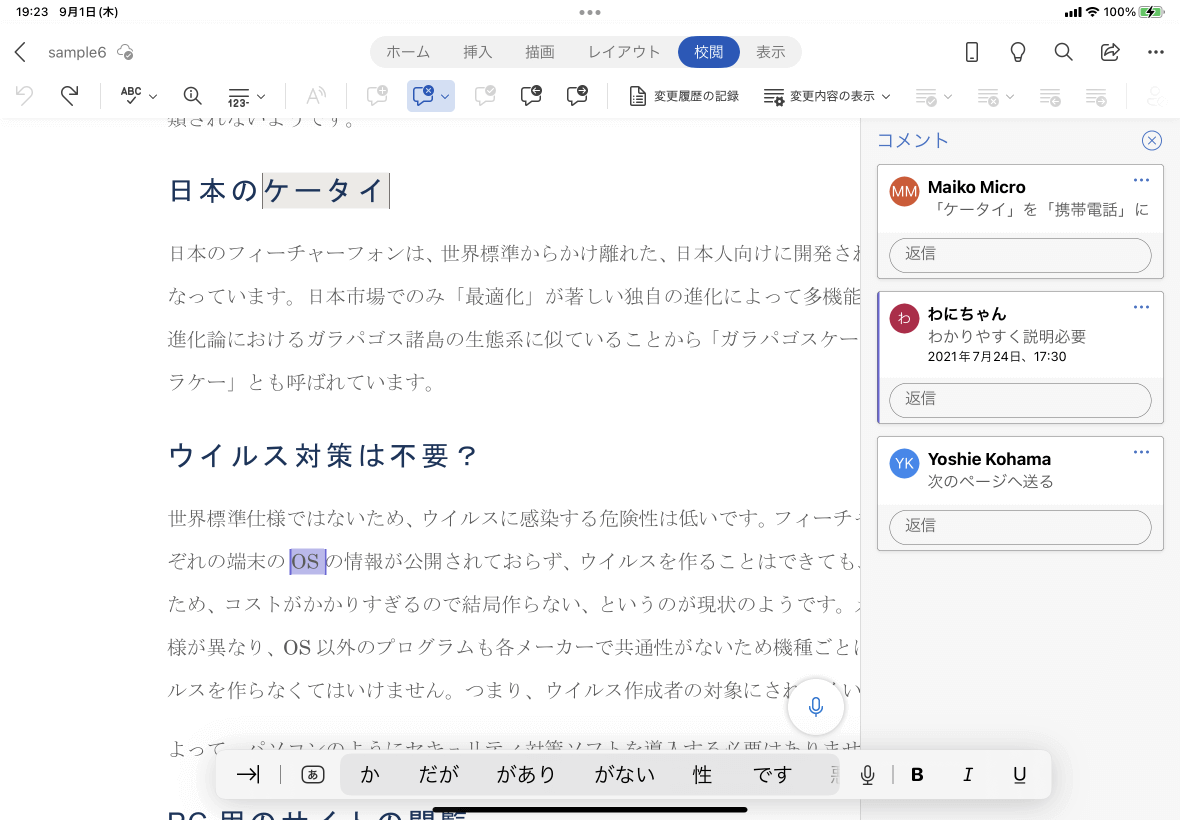Screen dimensions: 1180x820
Task: Share the document
Action: tap(1110, 52)
